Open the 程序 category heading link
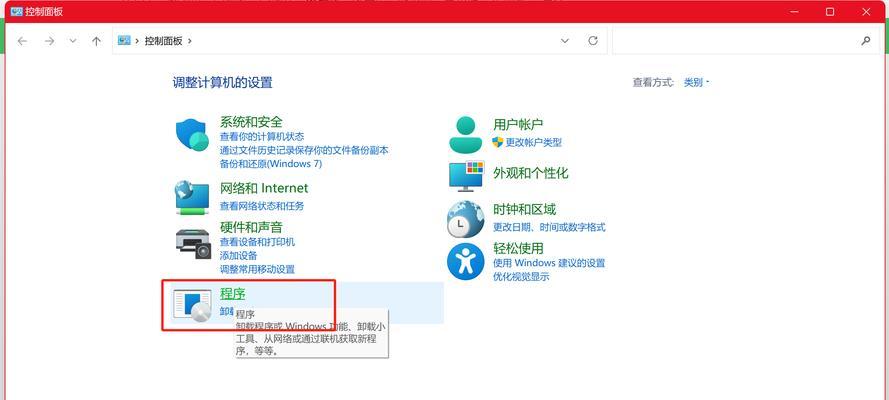The image size is (889, 400). tap(232, 294)
